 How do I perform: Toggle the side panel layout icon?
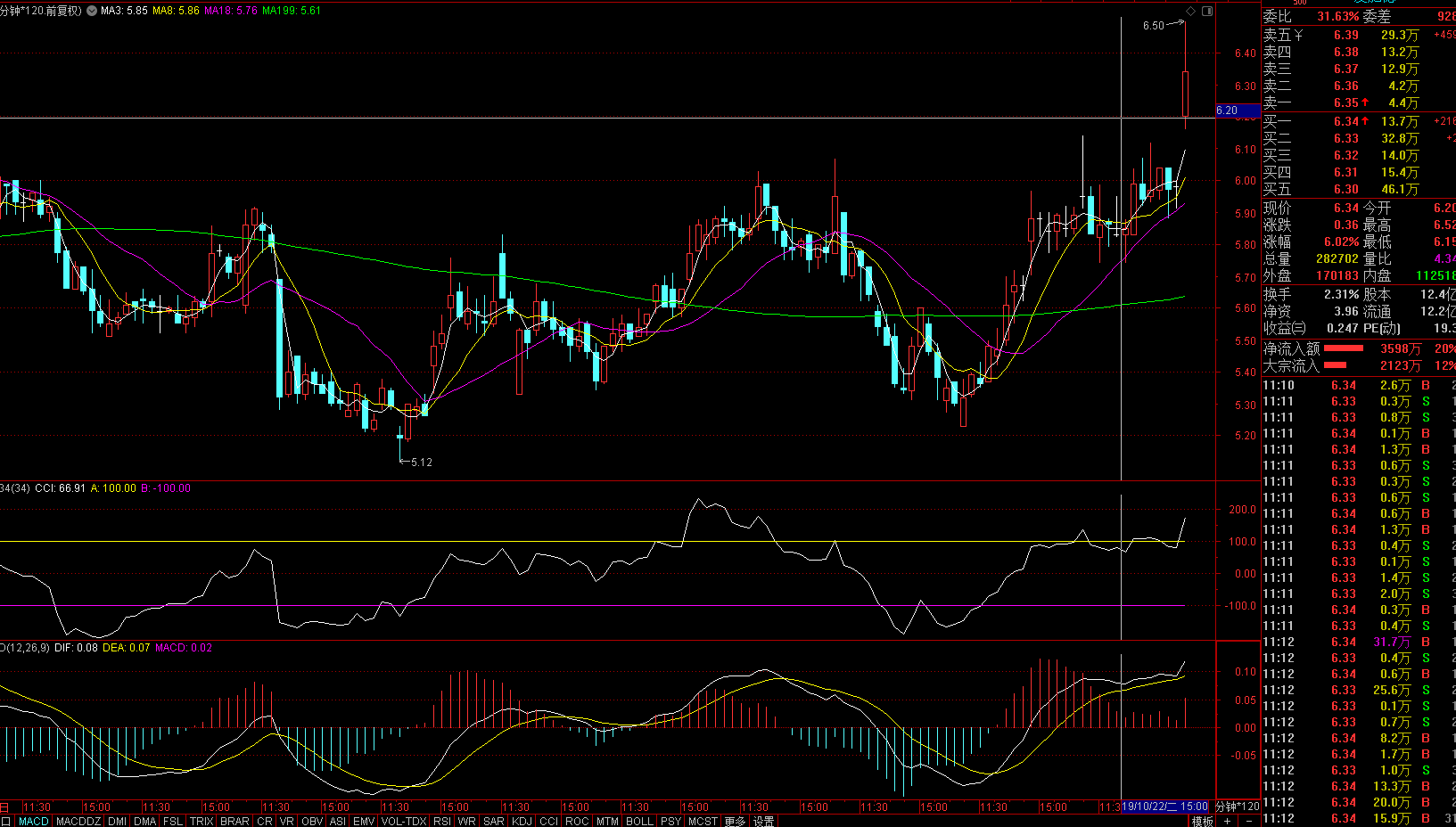[x=1207, y=11]
